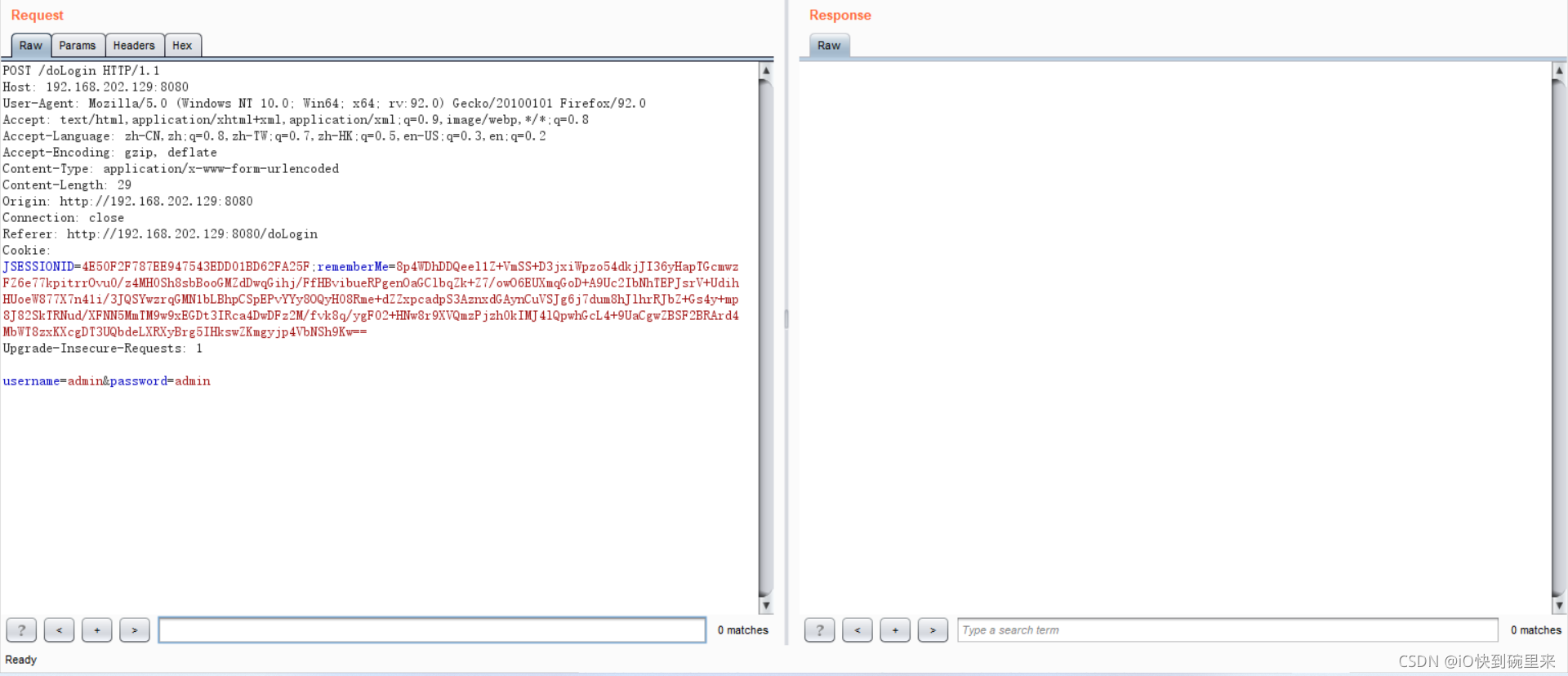
Task: Click the Accept-Language header line
Action: tap(274, 136)
